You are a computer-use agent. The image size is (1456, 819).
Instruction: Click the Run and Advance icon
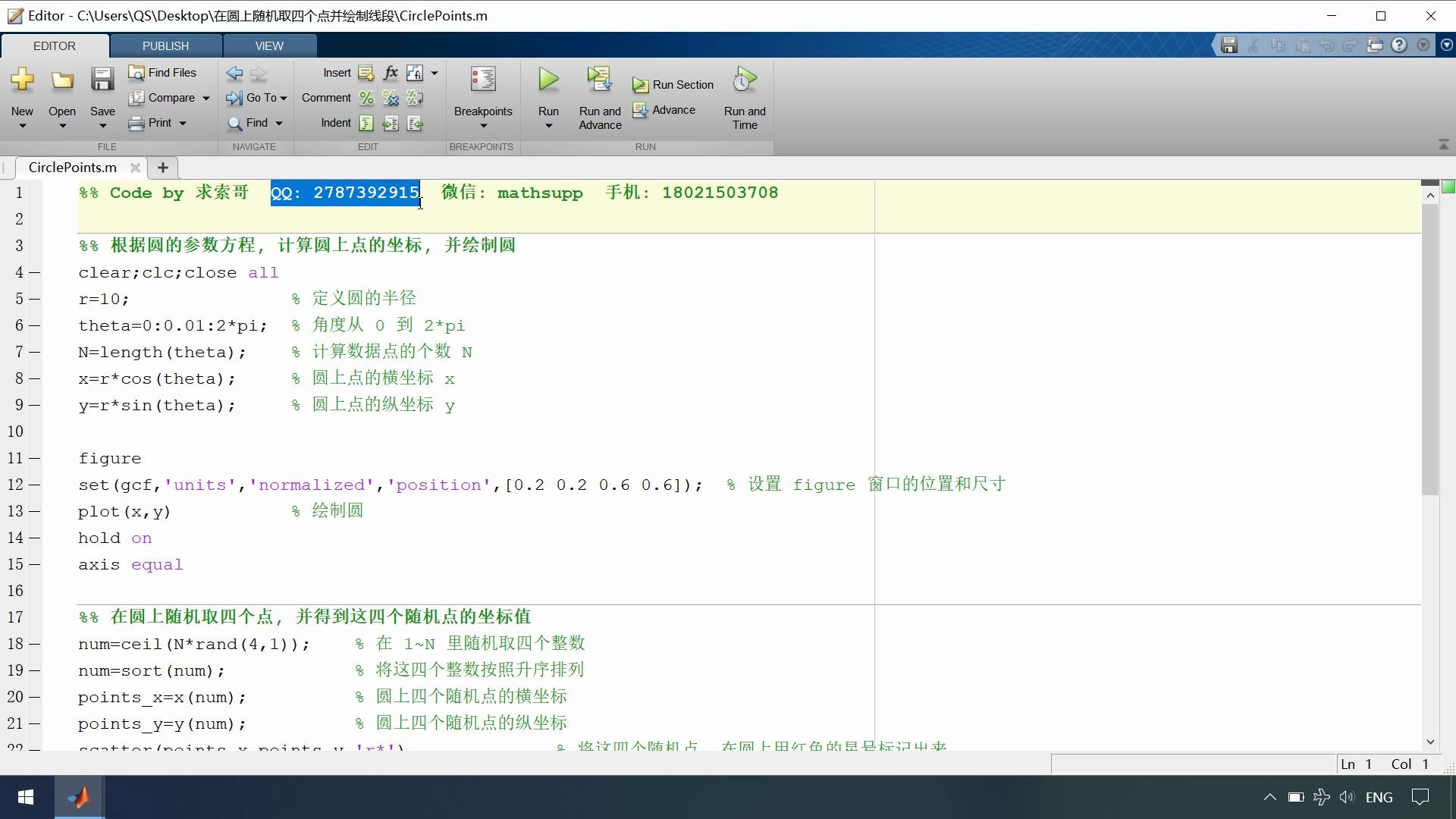[x=599, y=80]
